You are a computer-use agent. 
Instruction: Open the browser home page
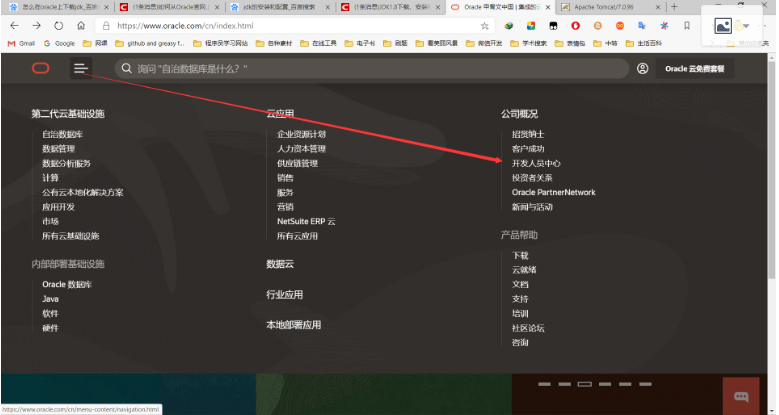coord(81,26)
